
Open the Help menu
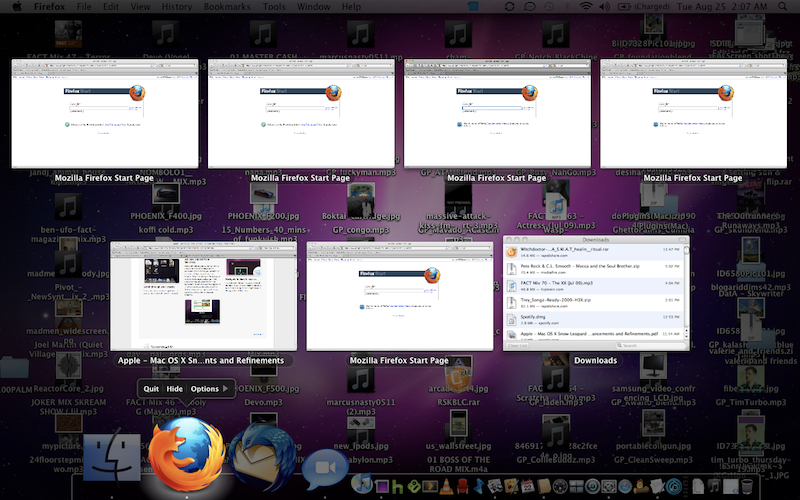coord(351,7)
